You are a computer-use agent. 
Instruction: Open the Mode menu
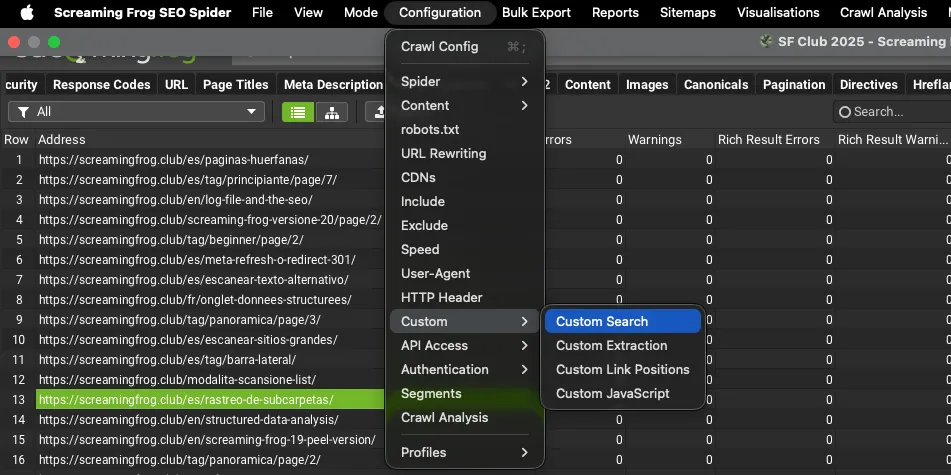360,13
